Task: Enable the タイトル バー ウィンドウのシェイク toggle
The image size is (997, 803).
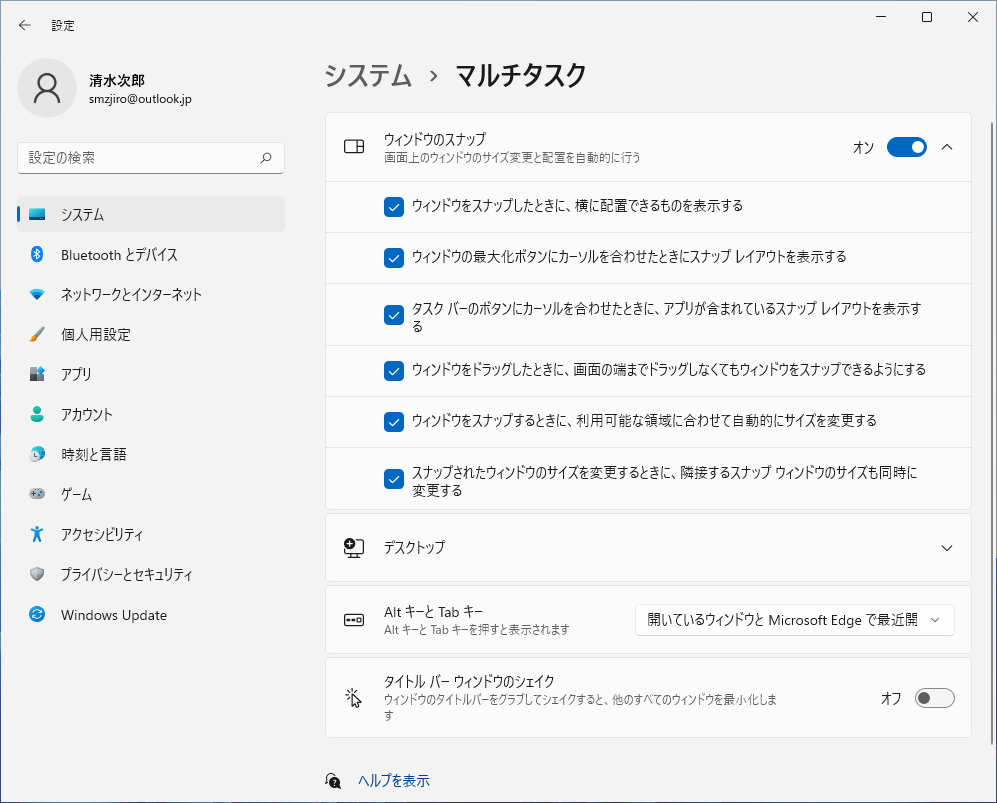Action: click(x=934, y=698)
